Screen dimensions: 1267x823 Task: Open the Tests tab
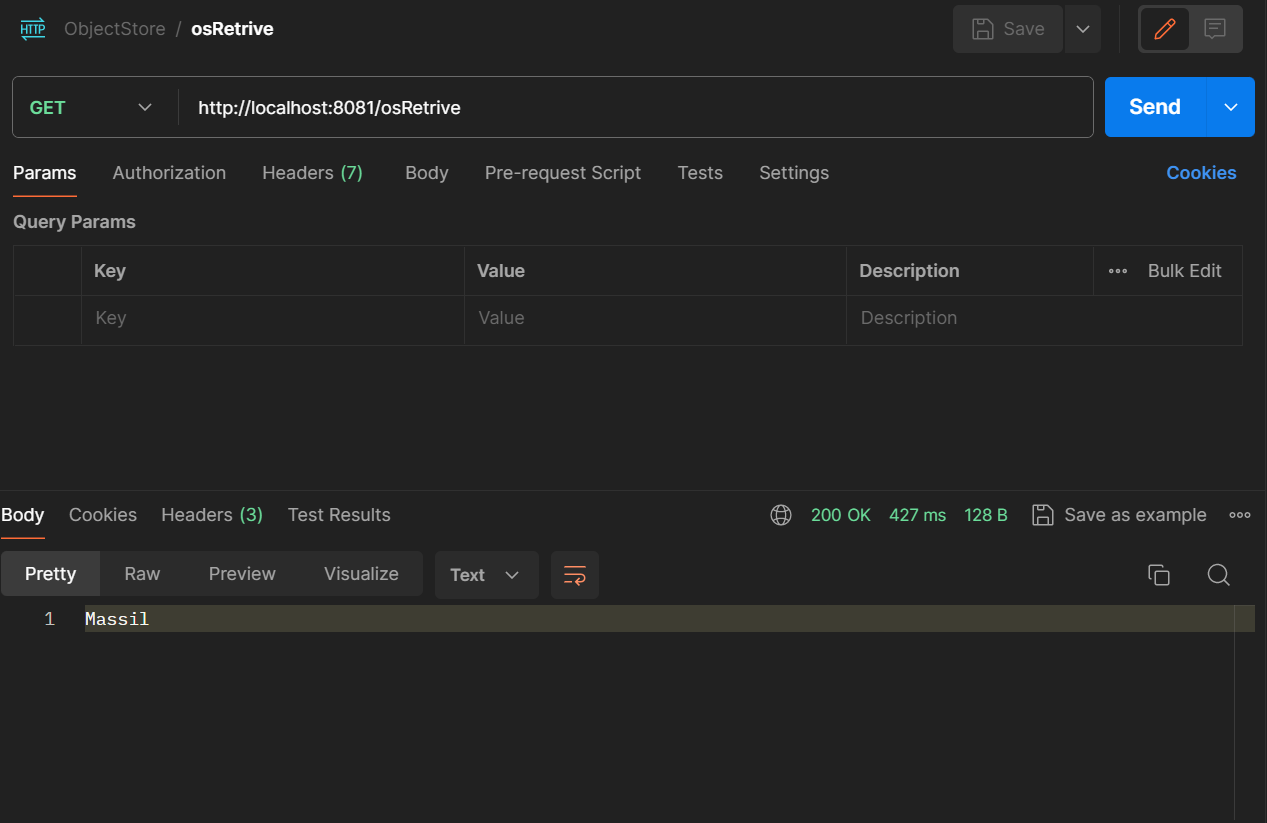click(699, 173)
